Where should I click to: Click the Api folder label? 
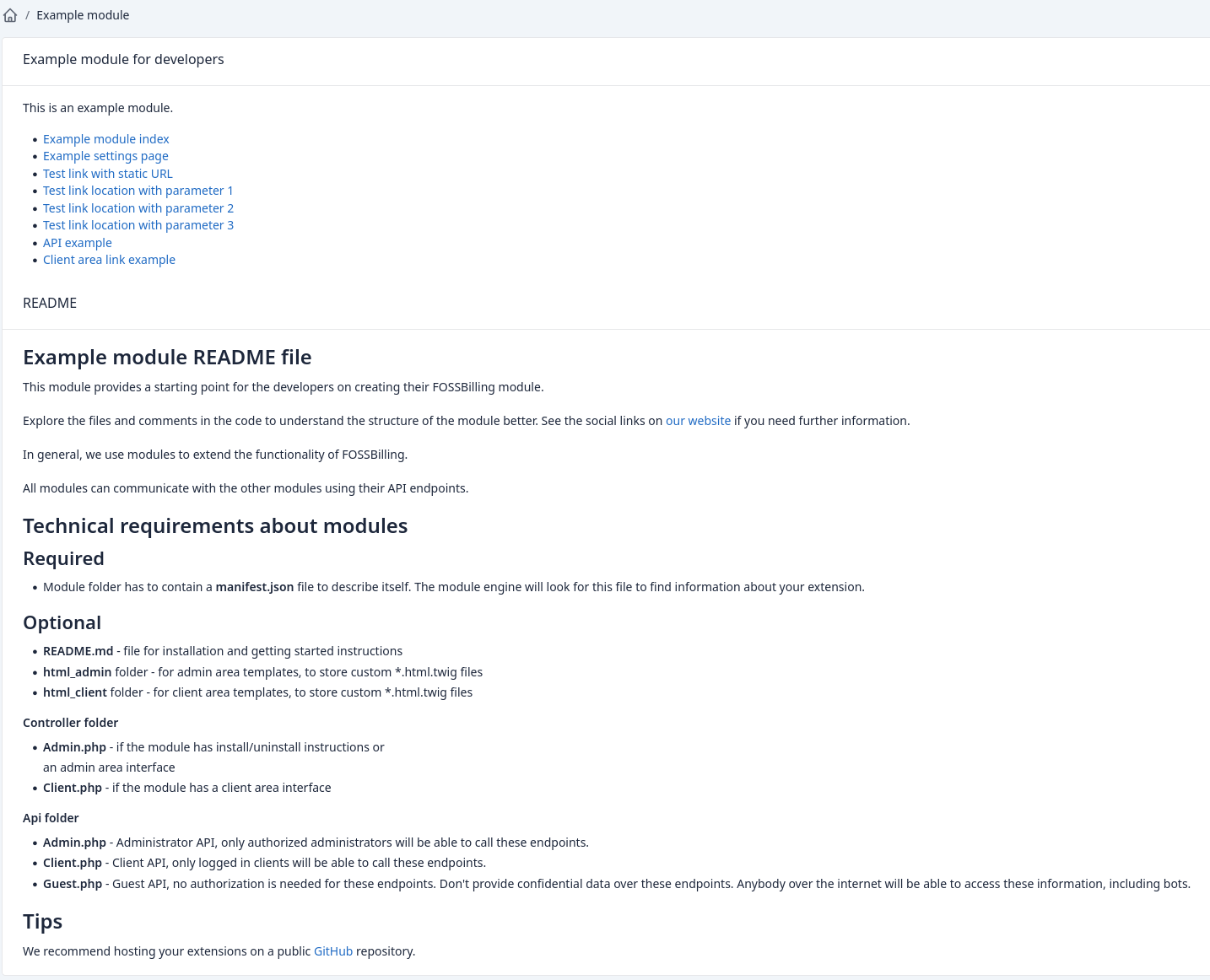pyautogui.click(x=50, y=817)
